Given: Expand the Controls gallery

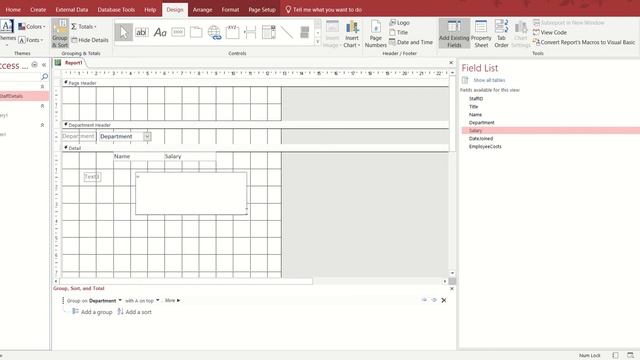Looking at the screenshot, I should pos(318,42).
